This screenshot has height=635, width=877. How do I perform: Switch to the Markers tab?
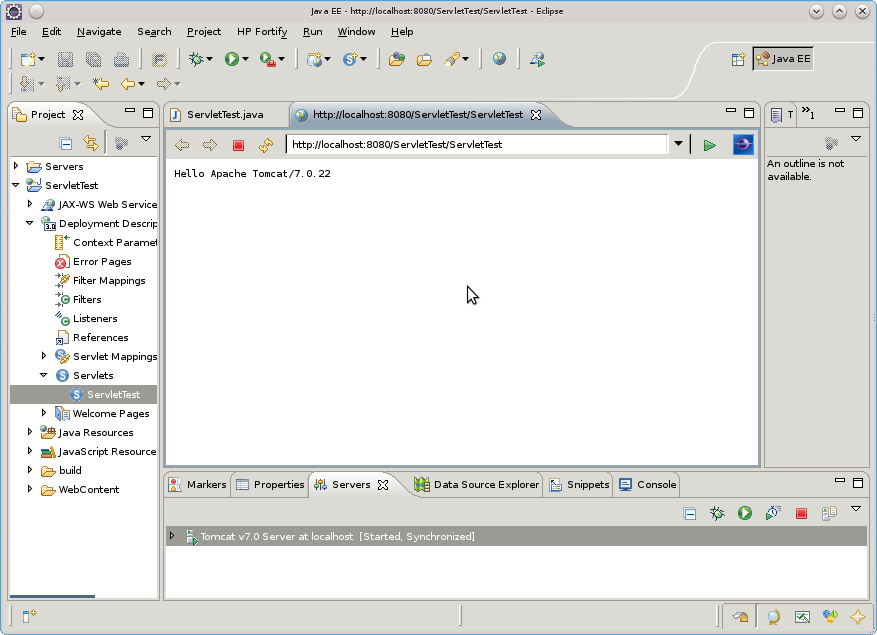tap(198, 485)
